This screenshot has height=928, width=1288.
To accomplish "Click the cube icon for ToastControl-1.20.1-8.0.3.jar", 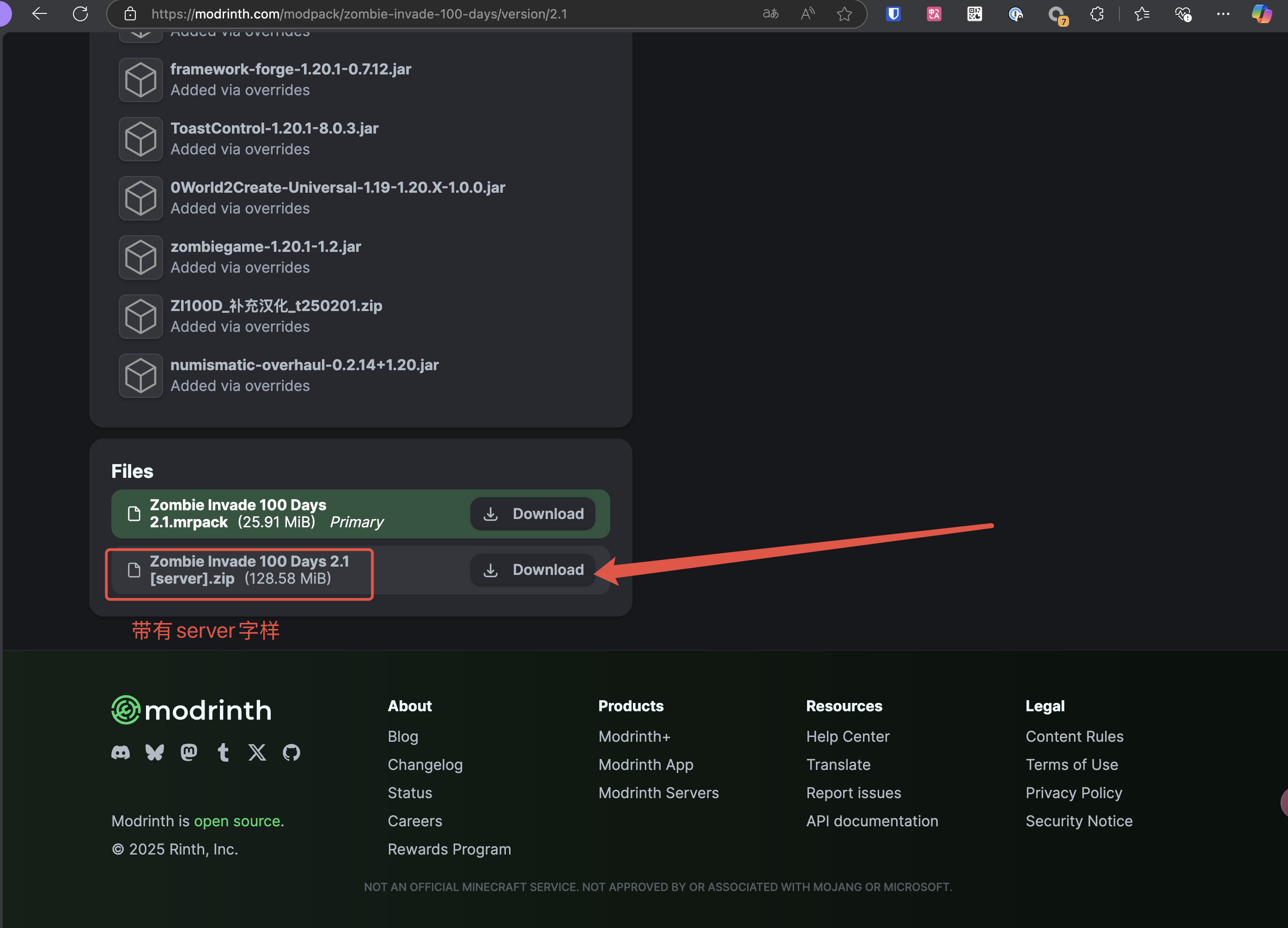I will point(140,139).
